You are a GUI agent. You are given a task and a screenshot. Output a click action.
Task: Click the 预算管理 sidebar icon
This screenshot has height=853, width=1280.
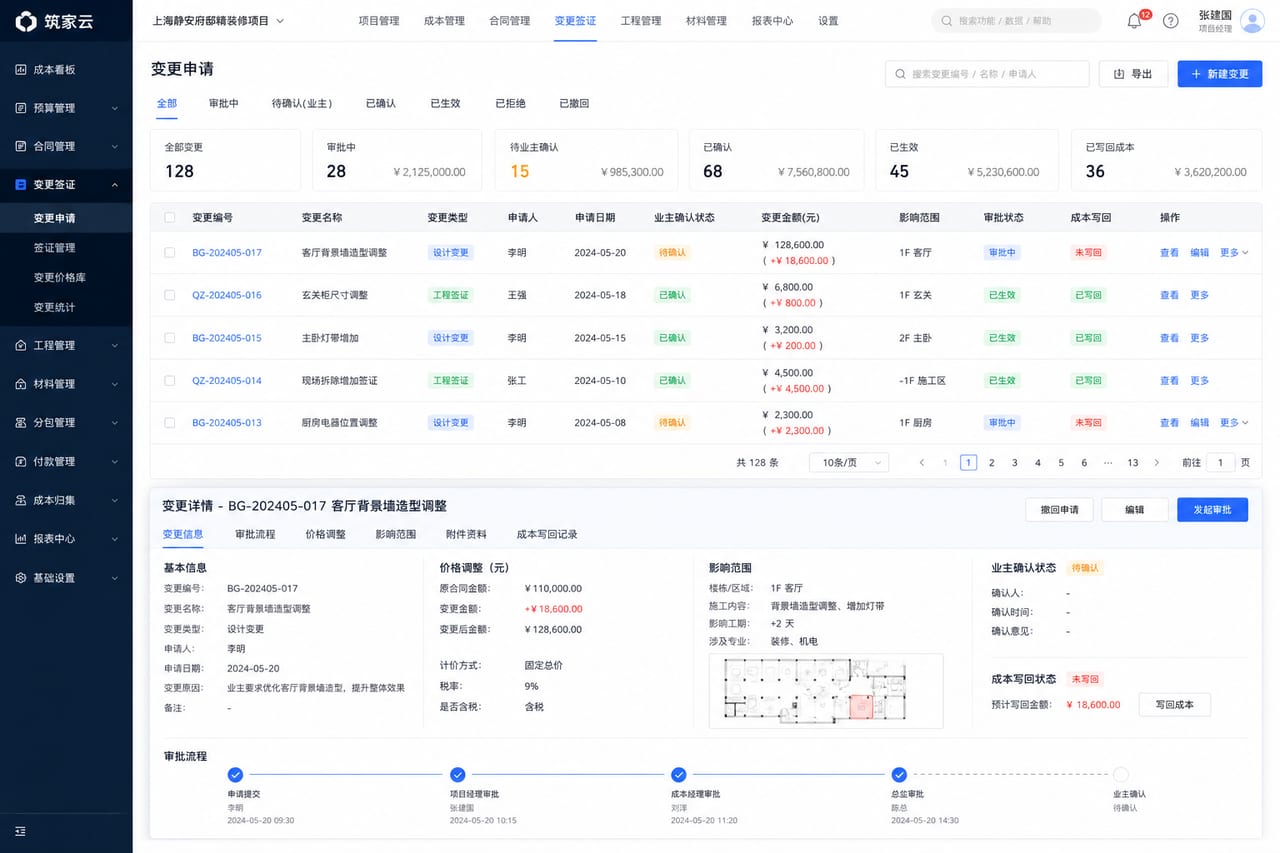coord(21,108)
